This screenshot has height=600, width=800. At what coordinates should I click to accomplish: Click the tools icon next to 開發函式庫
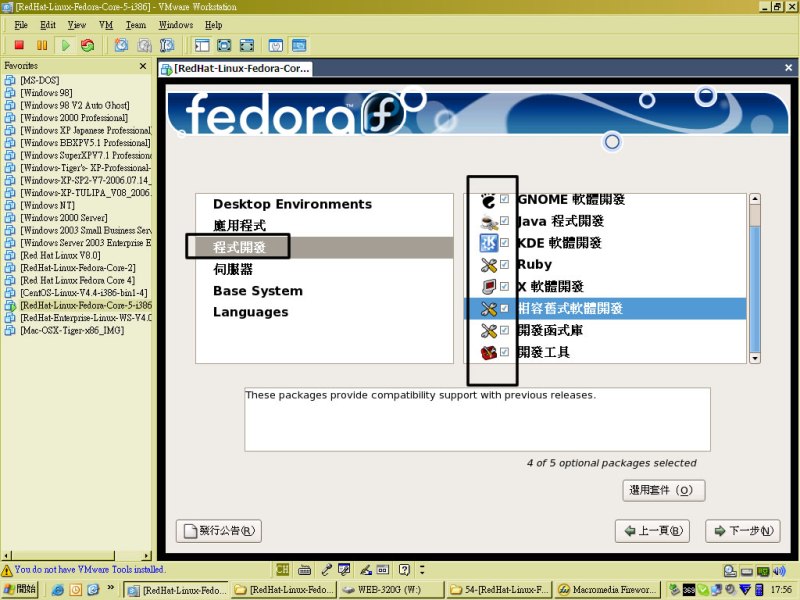click(488, 331)
